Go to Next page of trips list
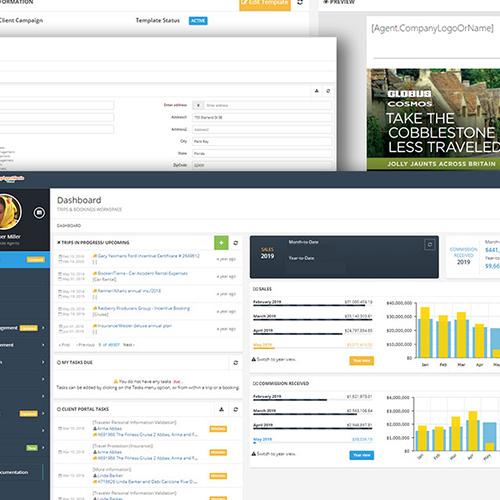 129,345
